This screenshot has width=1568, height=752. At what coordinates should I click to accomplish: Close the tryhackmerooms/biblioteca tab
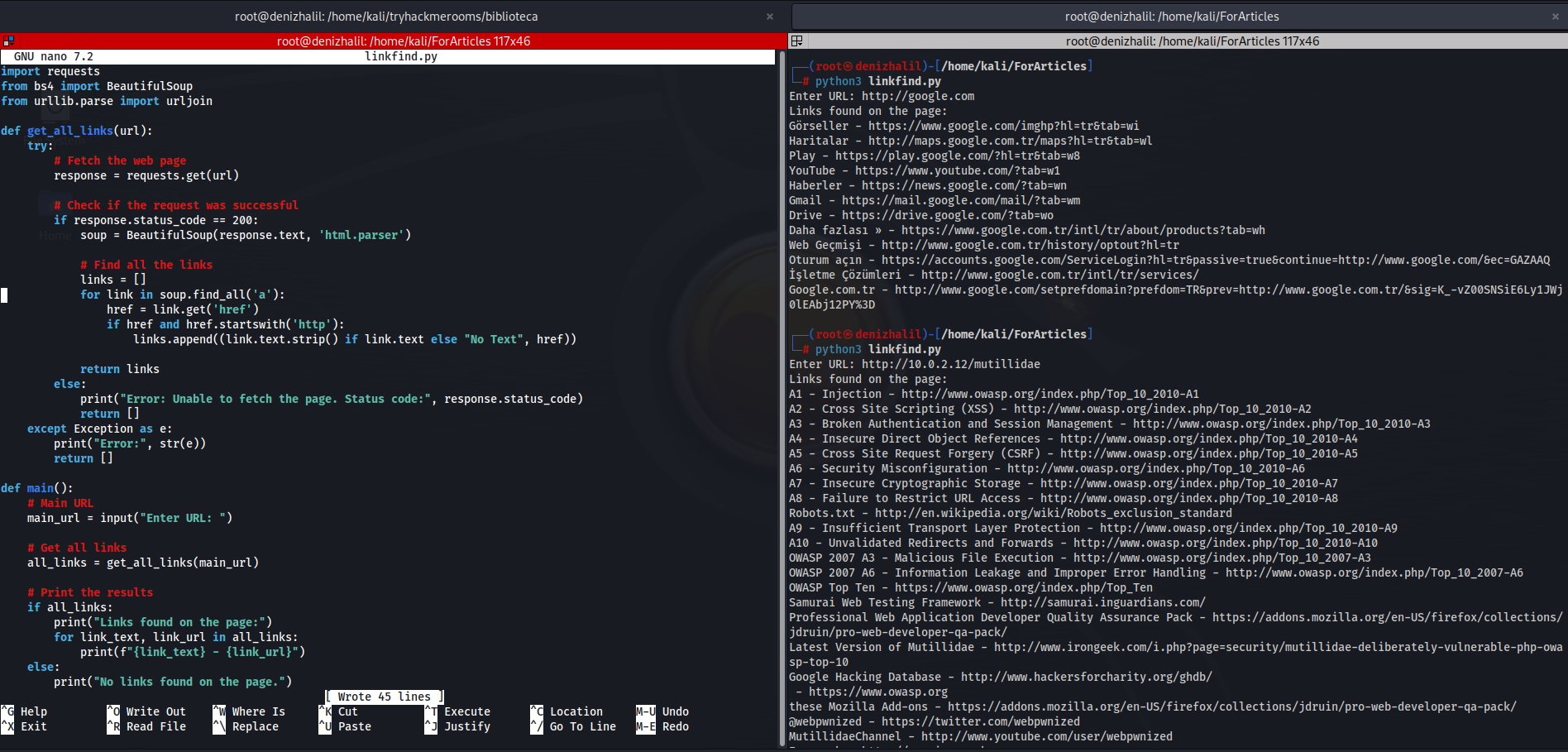(770, 17)
